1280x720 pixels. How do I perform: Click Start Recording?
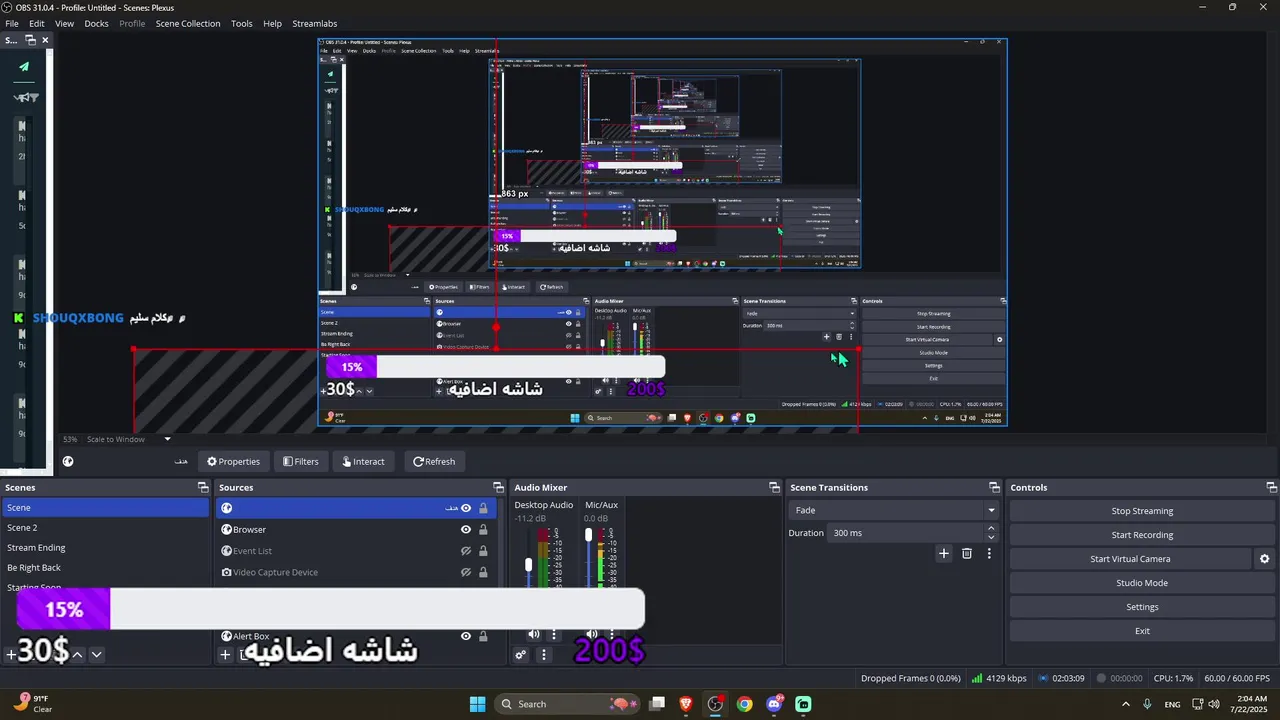coord(1142,535)
